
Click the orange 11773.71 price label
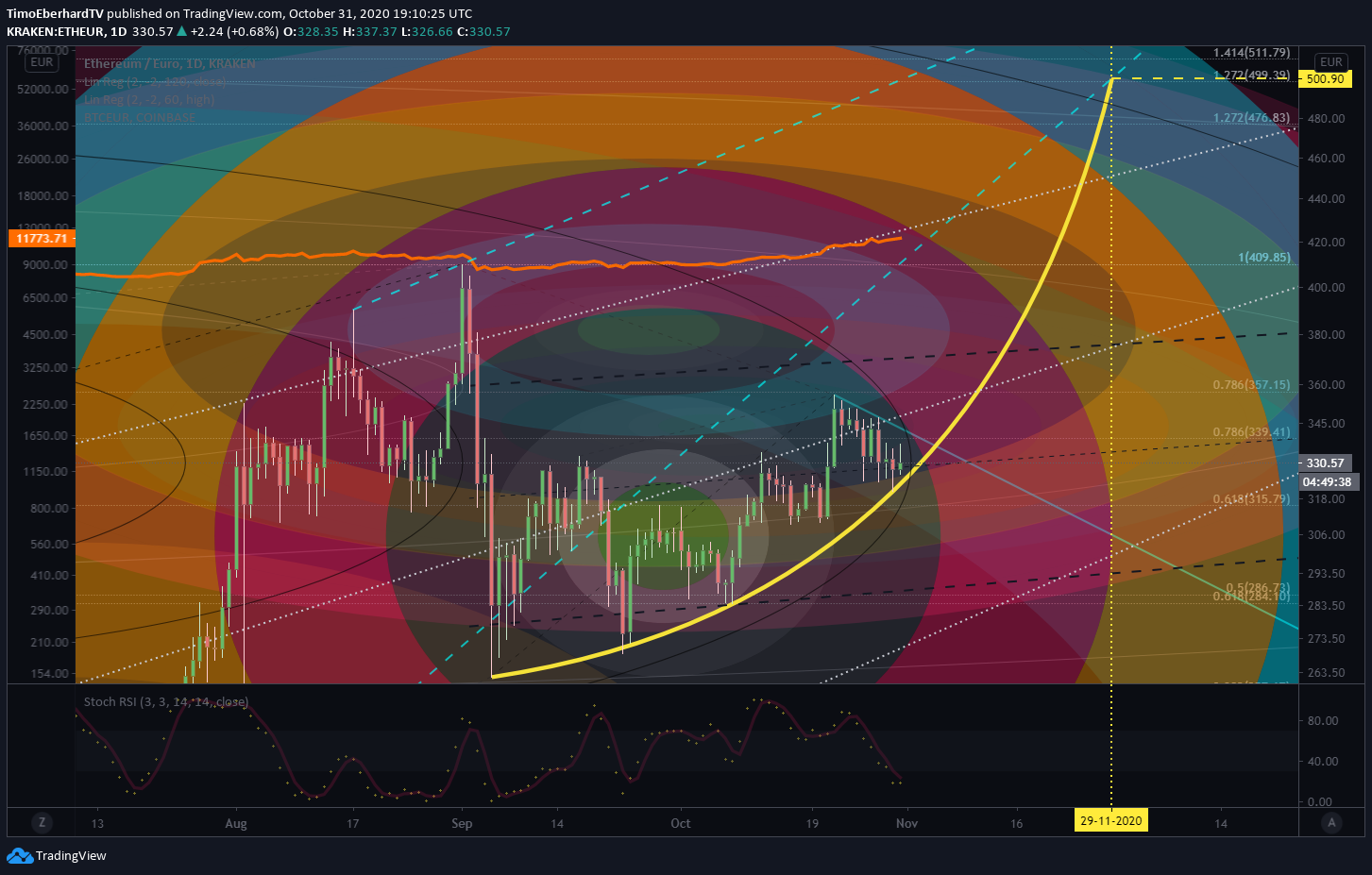[x=42, y=238]
